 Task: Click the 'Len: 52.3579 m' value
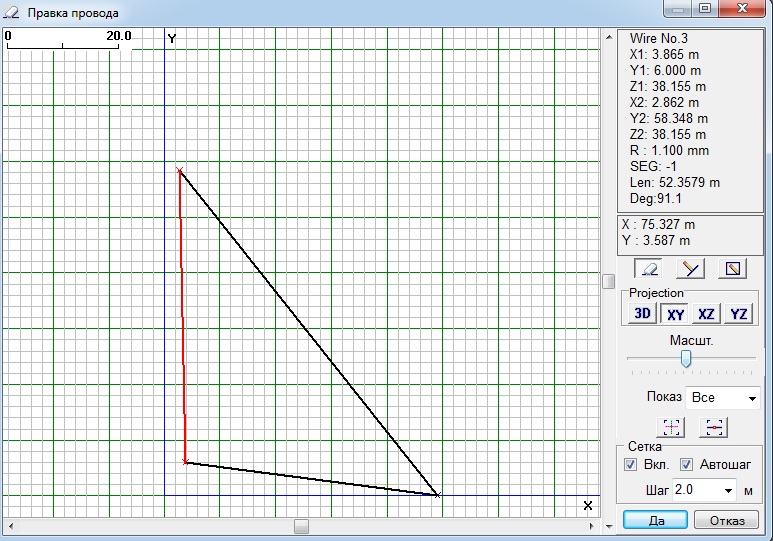[x=674, y=182]
